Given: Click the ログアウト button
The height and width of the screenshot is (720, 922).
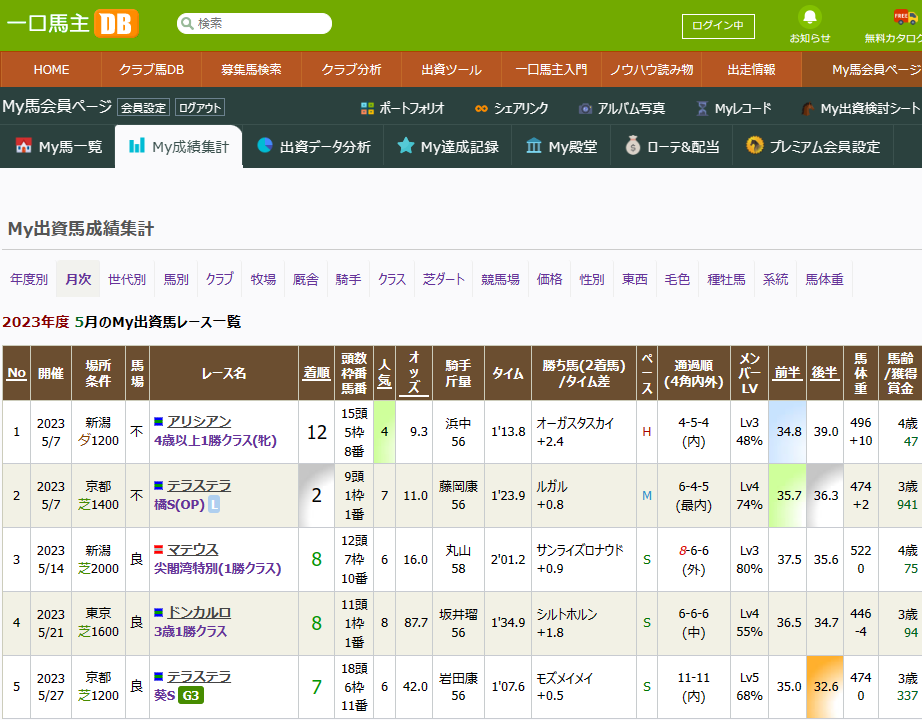Looking at the screenshot, I should pyautogui.click(x=200, y=108).
